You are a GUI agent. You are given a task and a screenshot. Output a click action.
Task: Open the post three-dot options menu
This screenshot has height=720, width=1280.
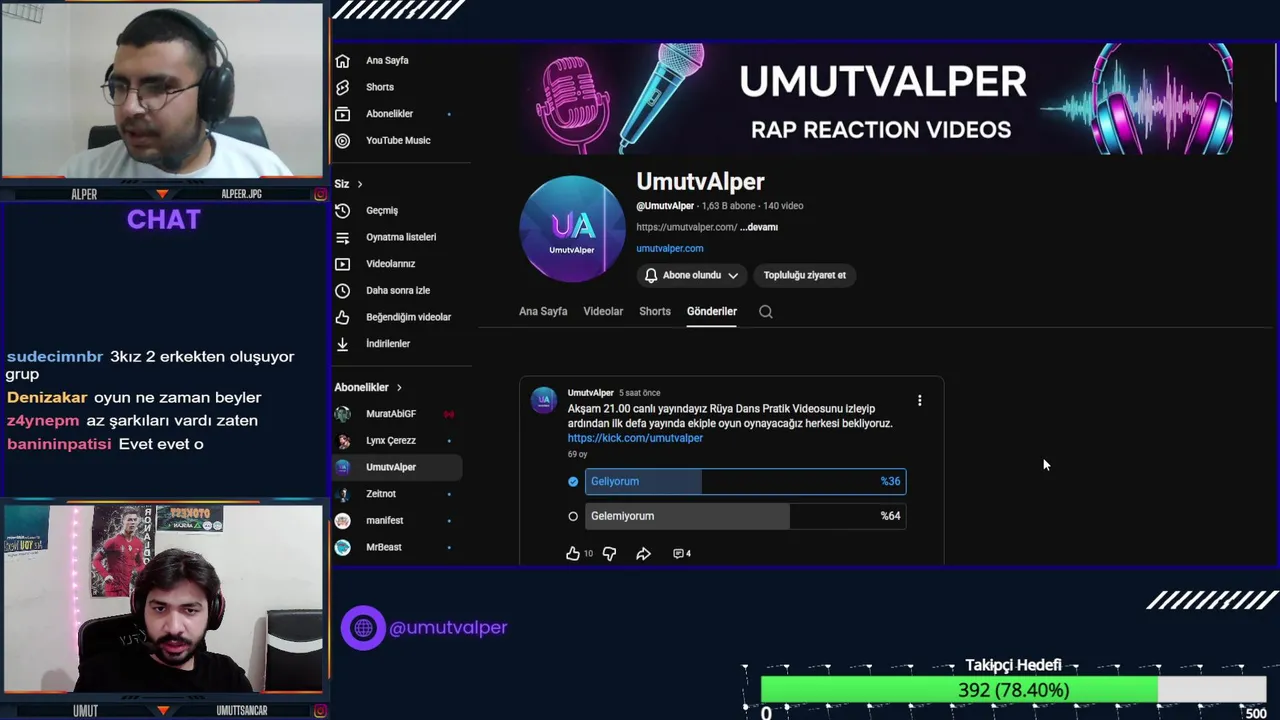point(920,400)
